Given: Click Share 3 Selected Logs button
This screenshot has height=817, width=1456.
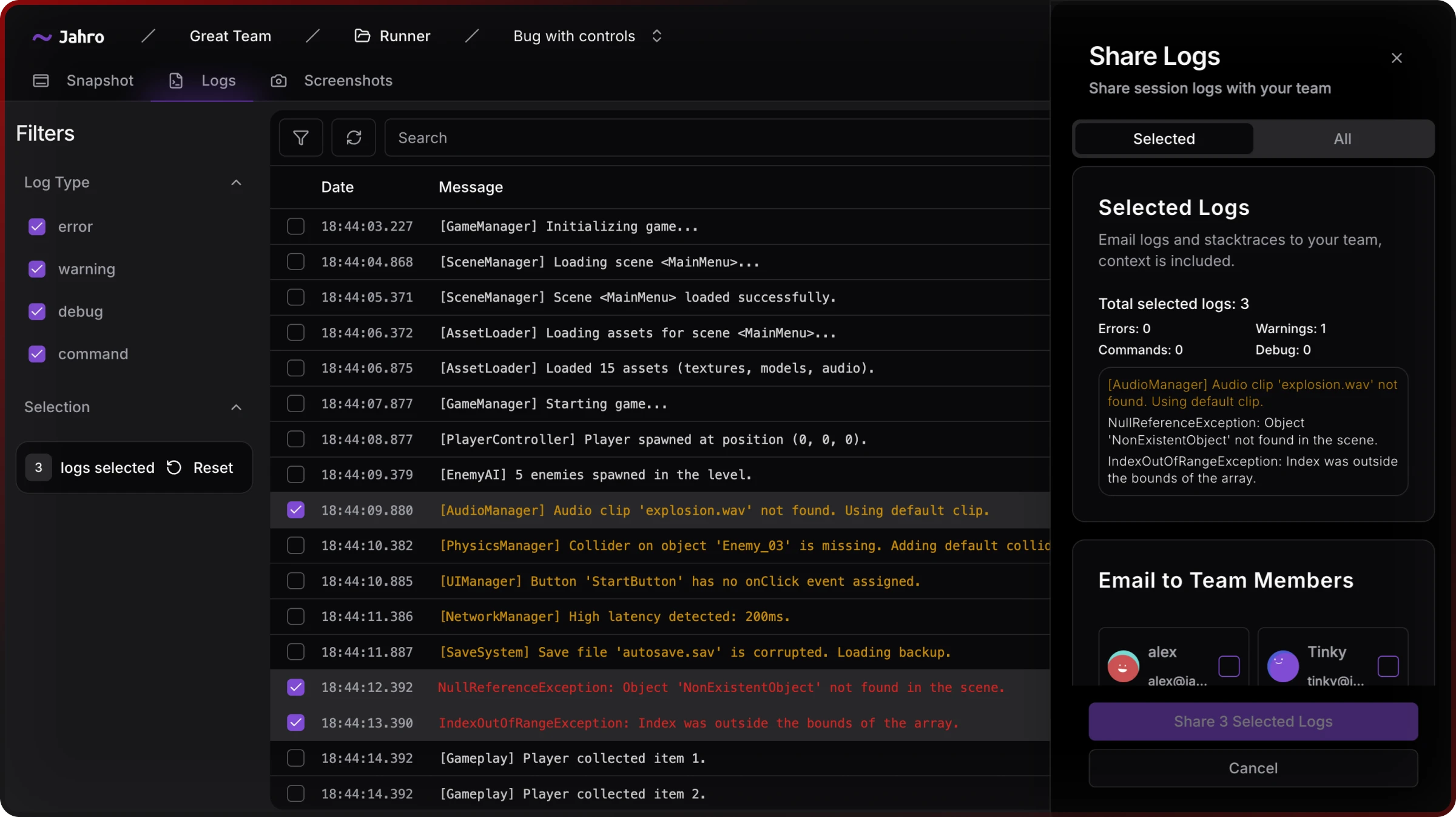Looking at the screenshot, I should [1253, 721].
